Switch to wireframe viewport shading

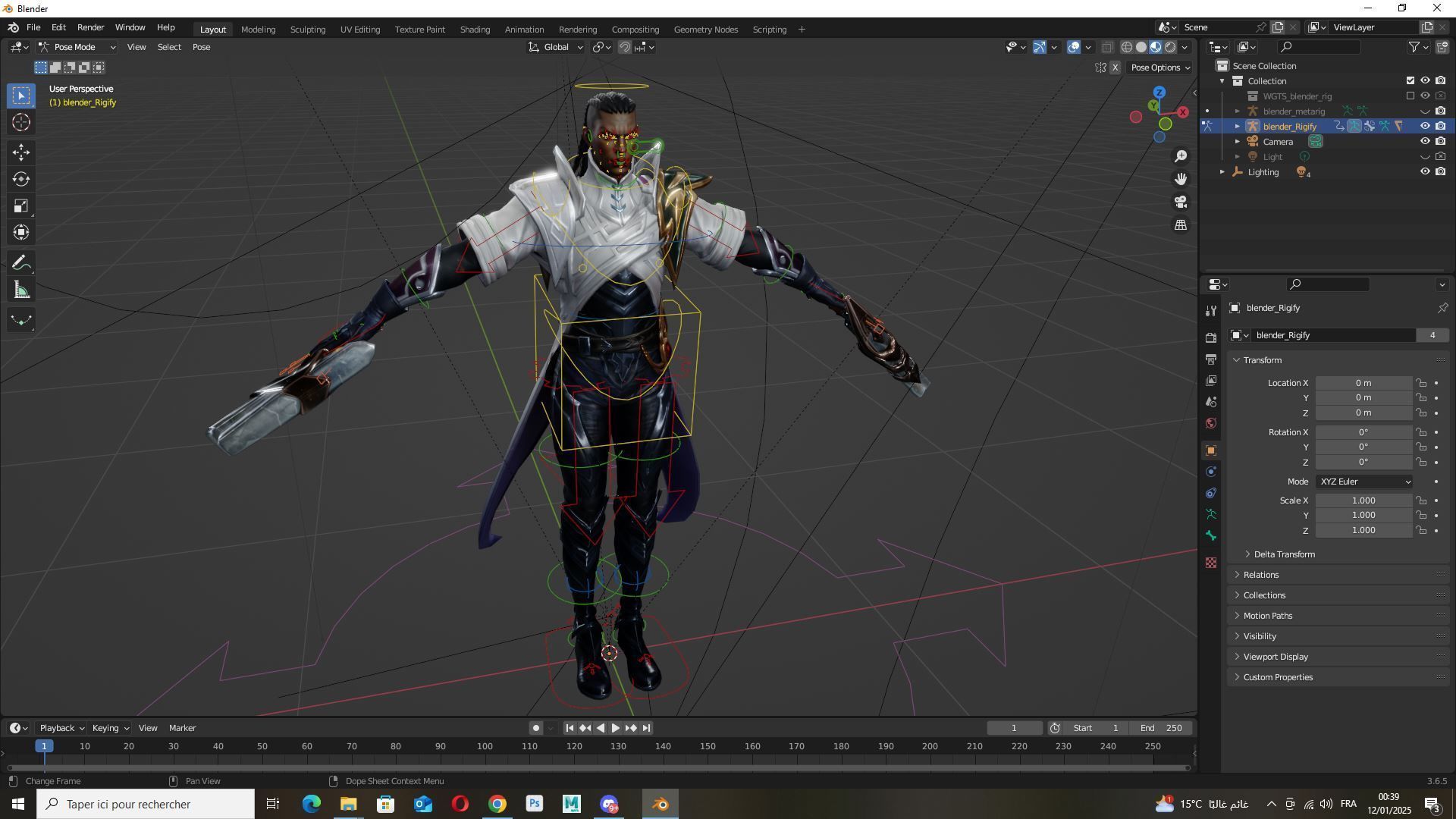coord(1127,47)
